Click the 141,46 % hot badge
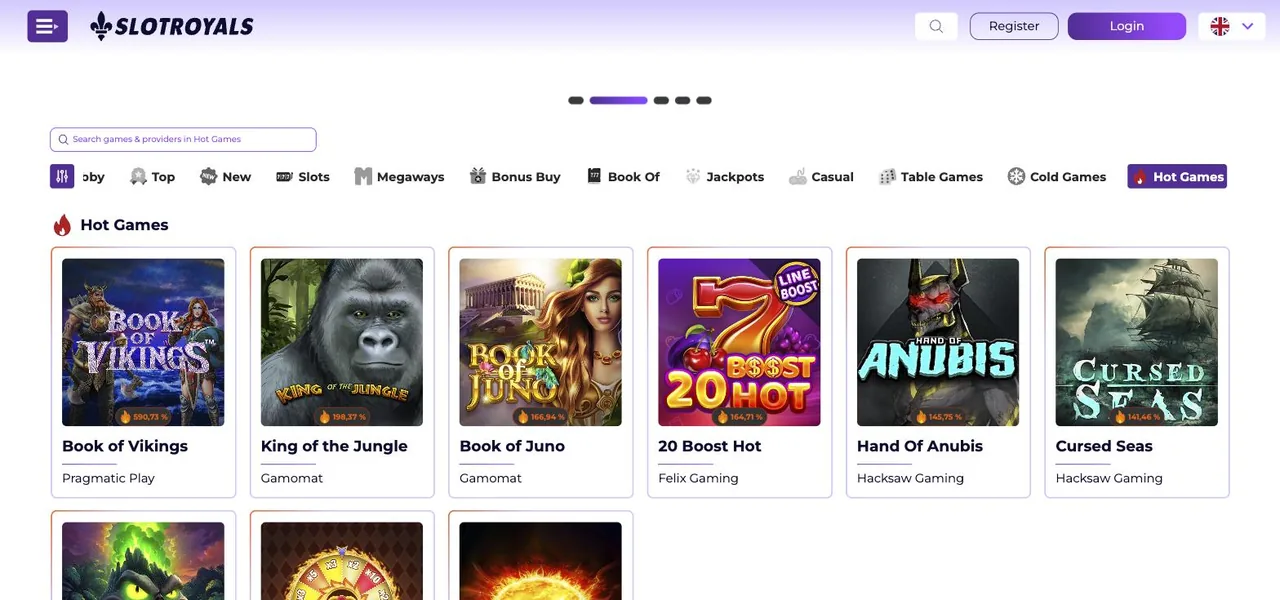 click(x=1138, y=417)
